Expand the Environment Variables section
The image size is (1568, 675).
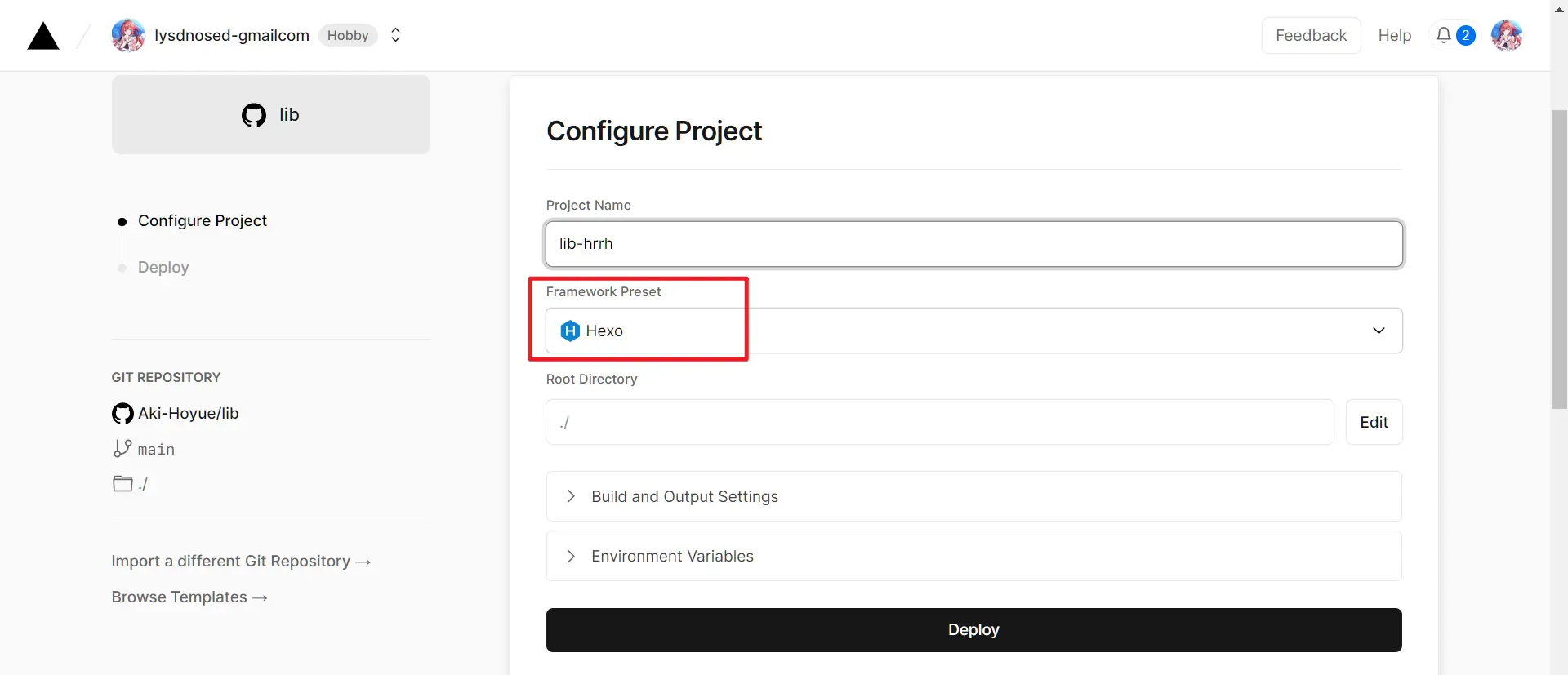[x=974, y=556]
